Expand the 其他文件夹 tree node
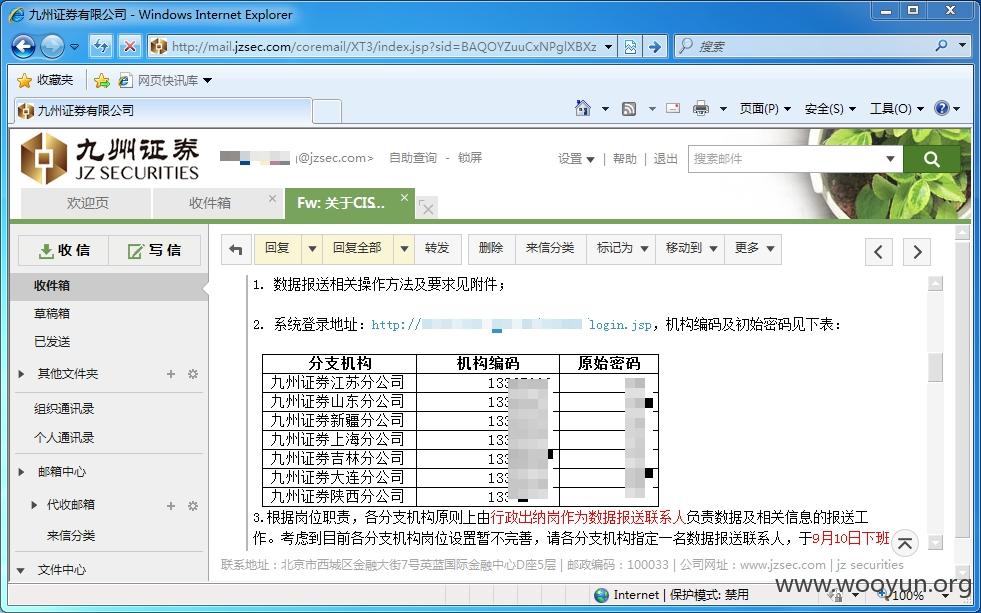The height and width of the screenshot is (613, 981). click(x=22, y=374)
